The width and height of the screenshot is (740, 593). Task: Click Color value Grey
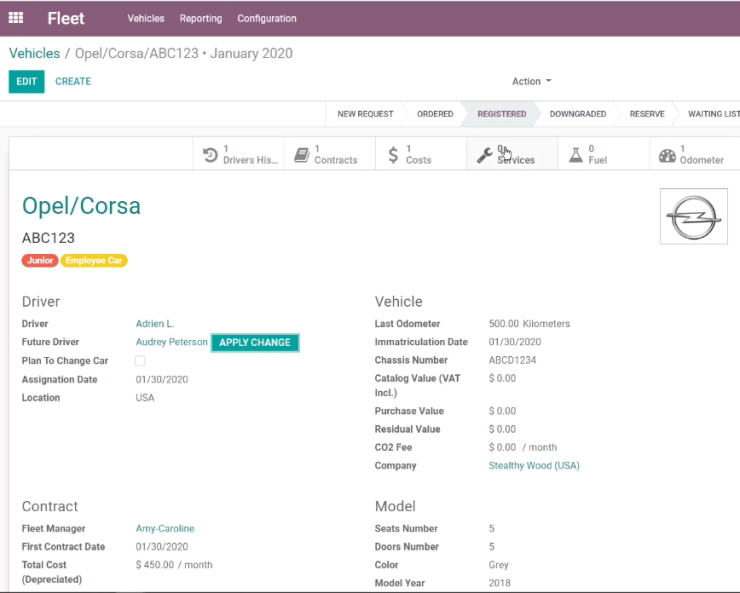(498, 565)
